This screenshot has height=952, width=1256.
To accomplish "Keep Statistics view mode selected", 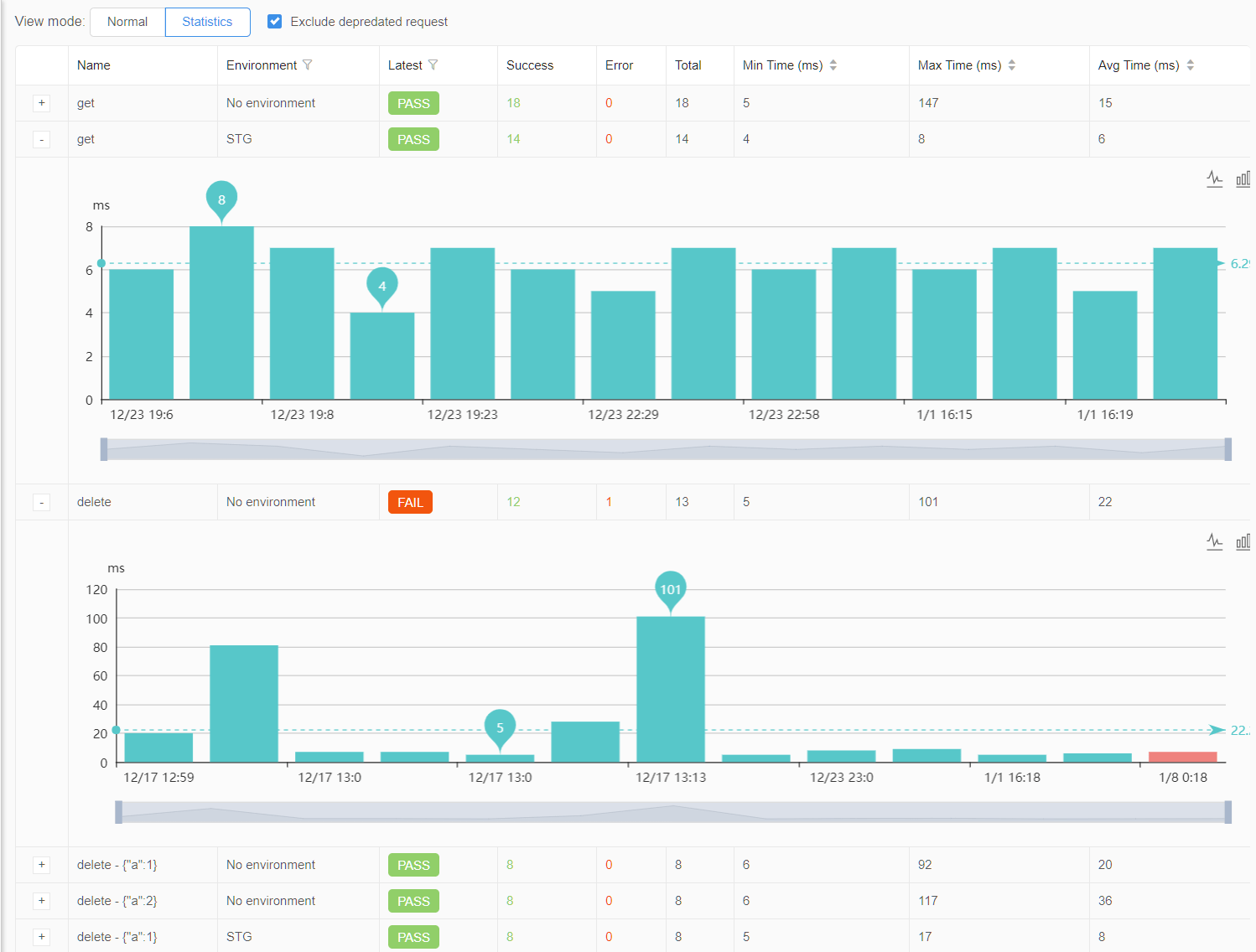I will pos(207,22).
